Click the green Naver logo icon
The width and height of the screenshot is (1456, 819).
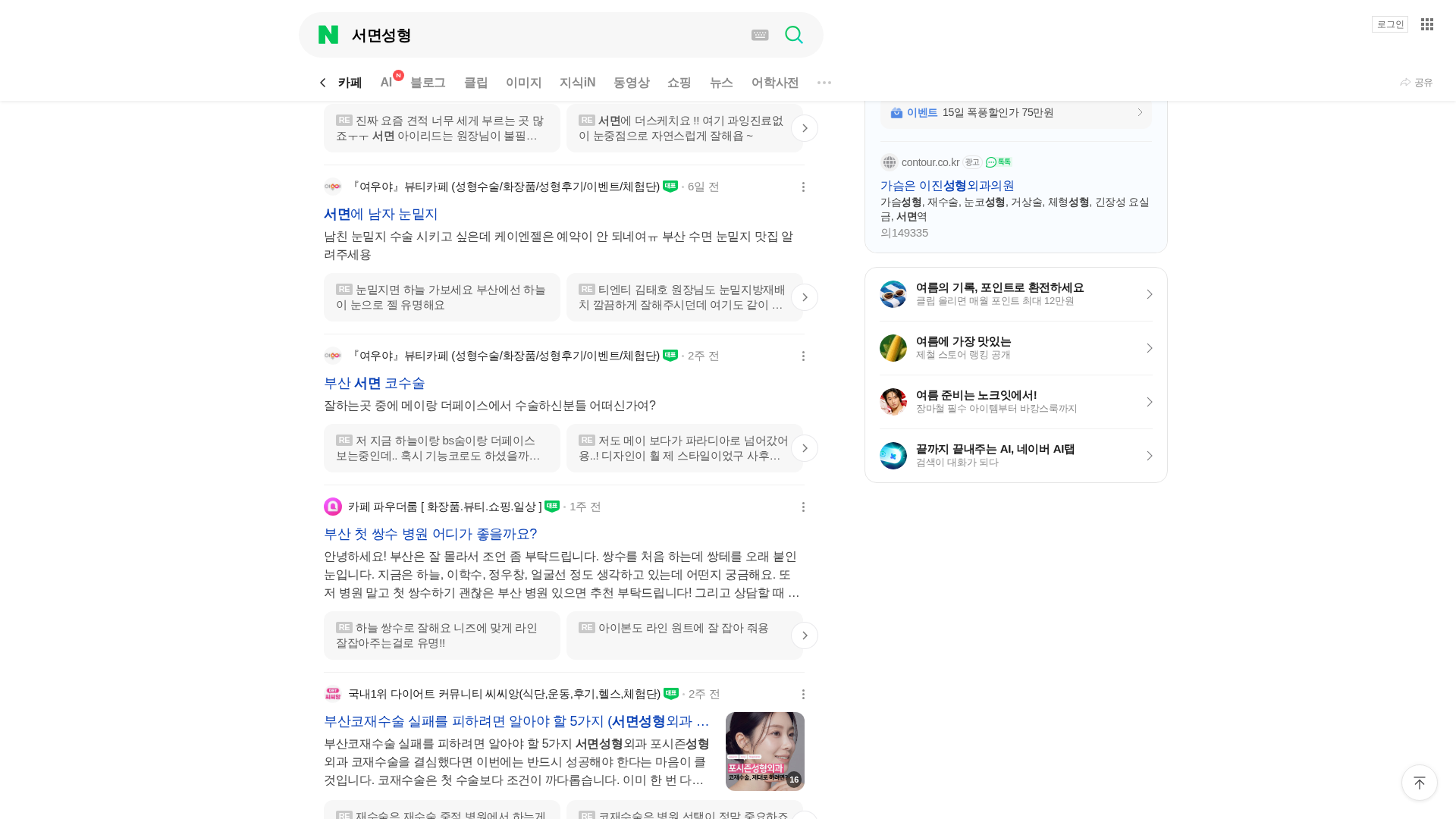328,35
